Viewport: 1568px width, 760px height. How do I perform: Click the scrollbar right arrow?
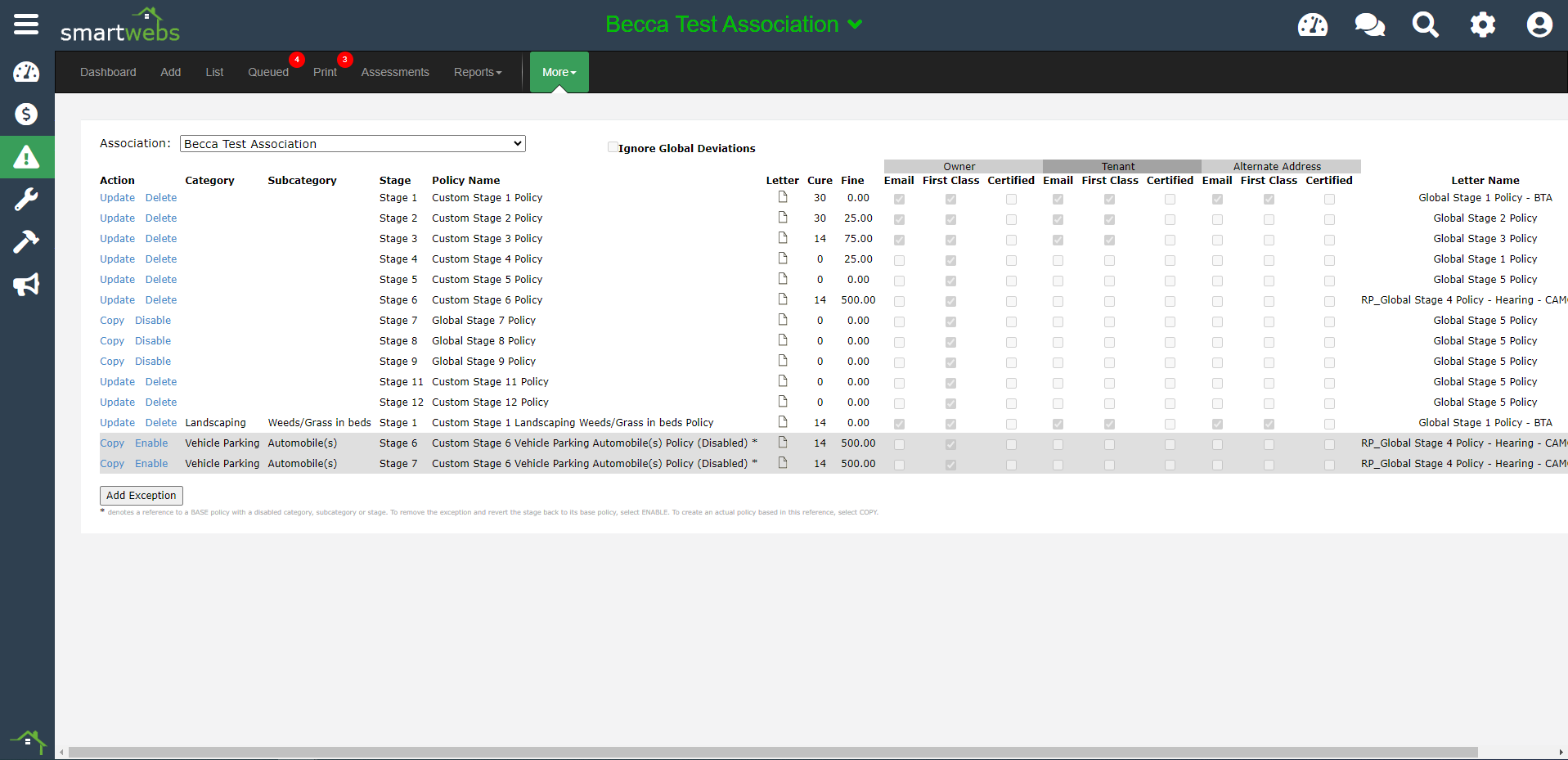[x=1561, y=752]
